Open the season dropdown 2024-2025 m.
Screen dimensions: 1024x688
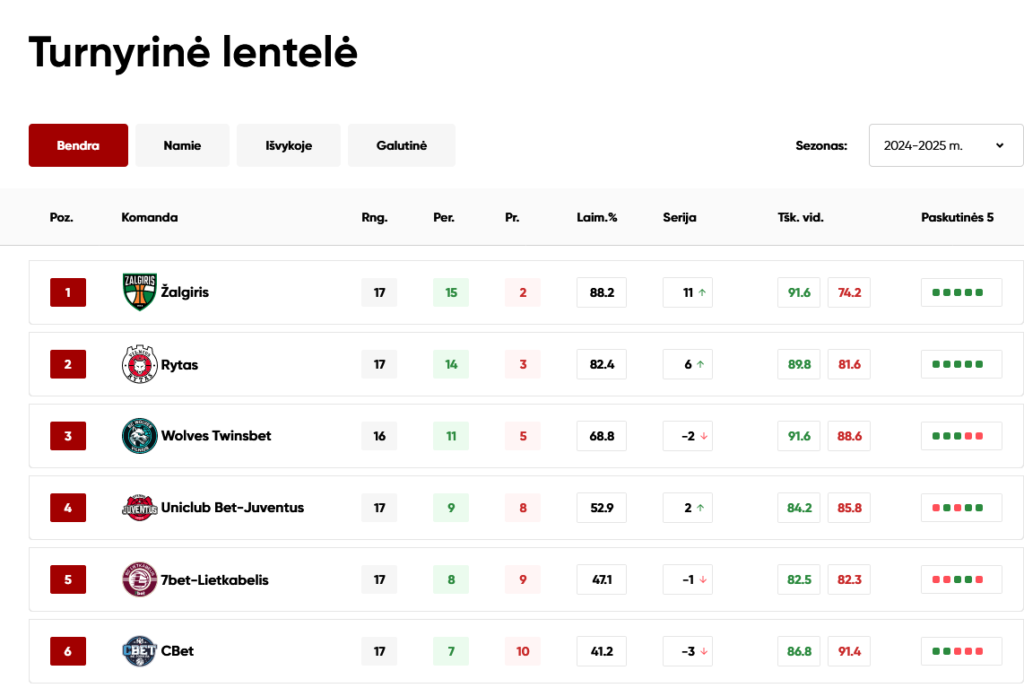(x=946, y=146)
